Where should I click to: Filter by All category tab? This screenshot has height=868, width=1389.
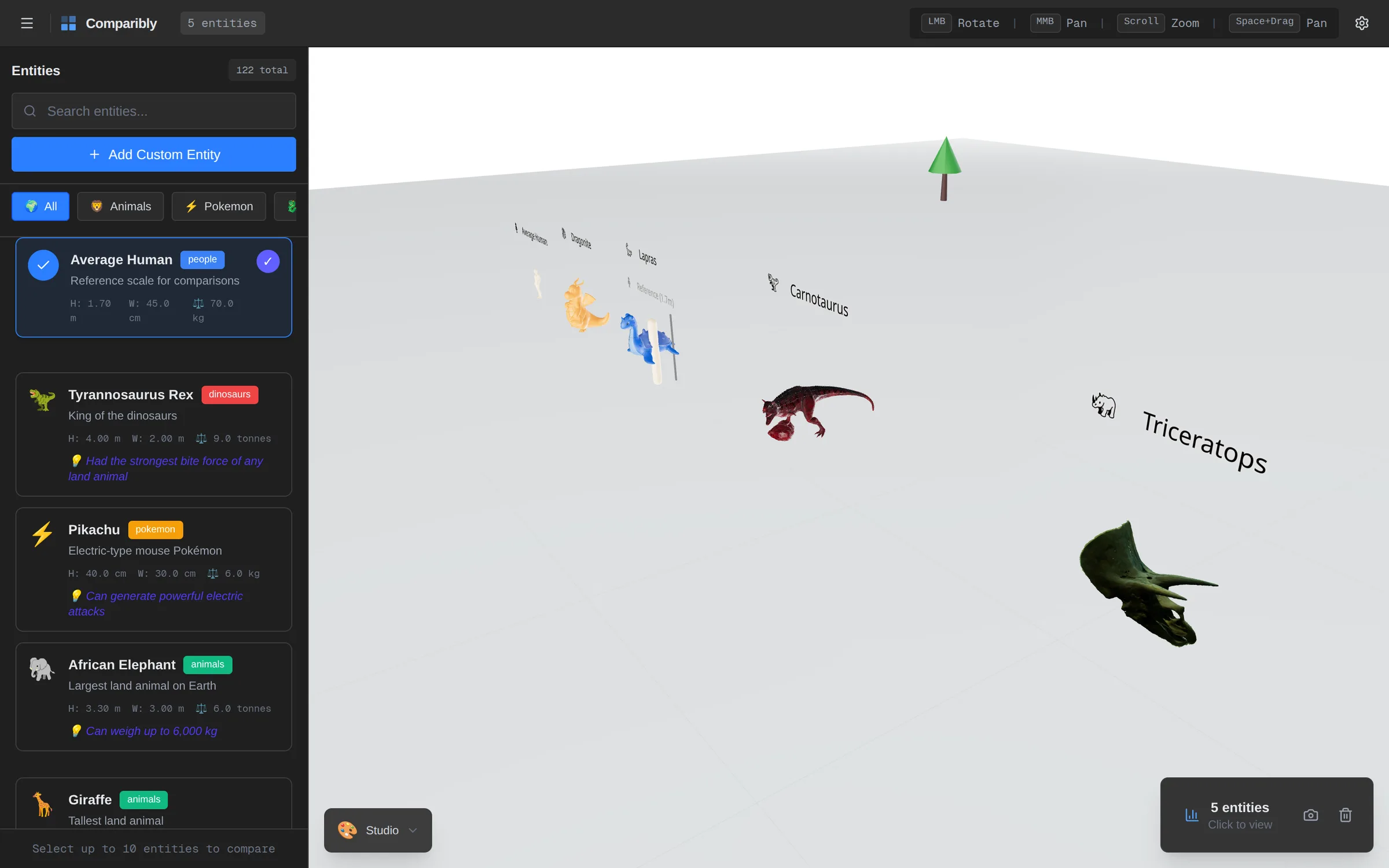click(x=41, y=206)
